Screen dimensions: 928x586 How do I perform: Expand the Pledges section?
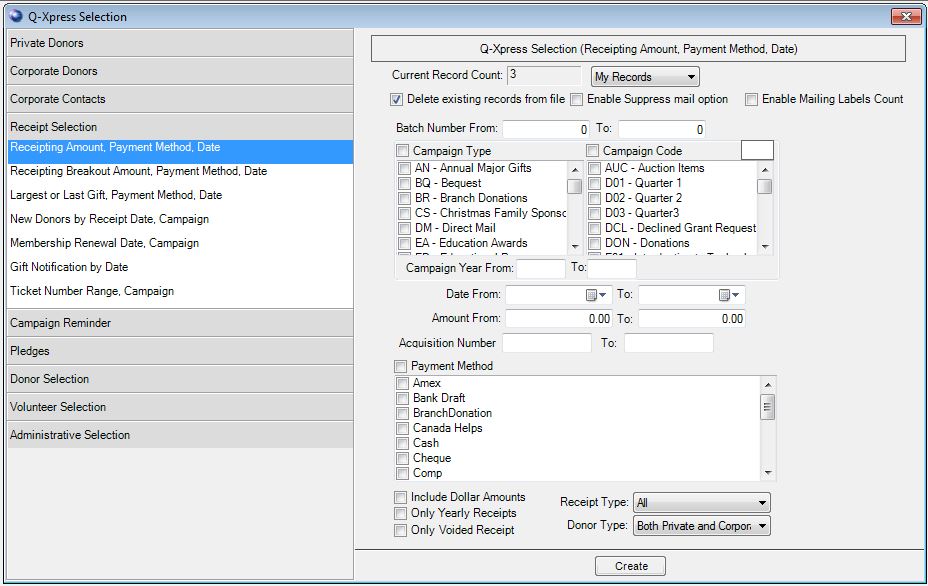180,350
